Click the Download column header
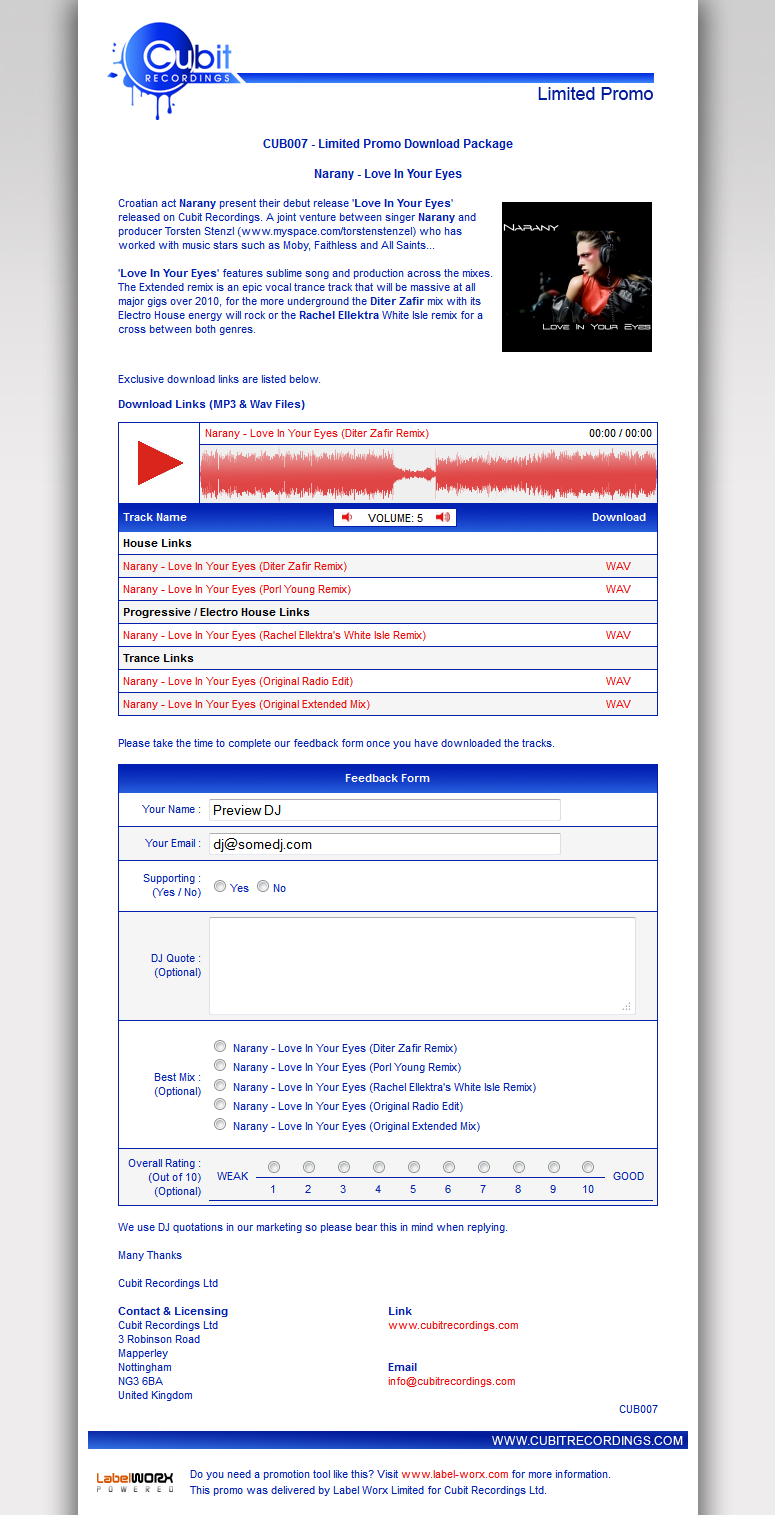Screen dimensions: 775x1515 619,517
